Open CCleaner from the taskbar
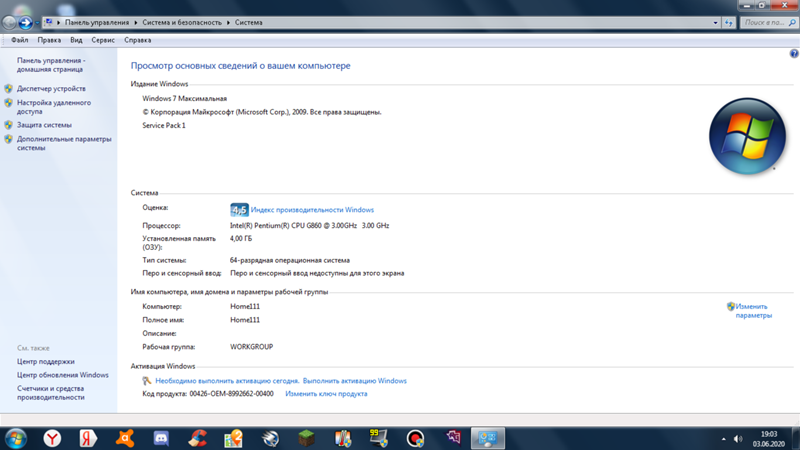This screenshot has height=450, width=800. 198,438
